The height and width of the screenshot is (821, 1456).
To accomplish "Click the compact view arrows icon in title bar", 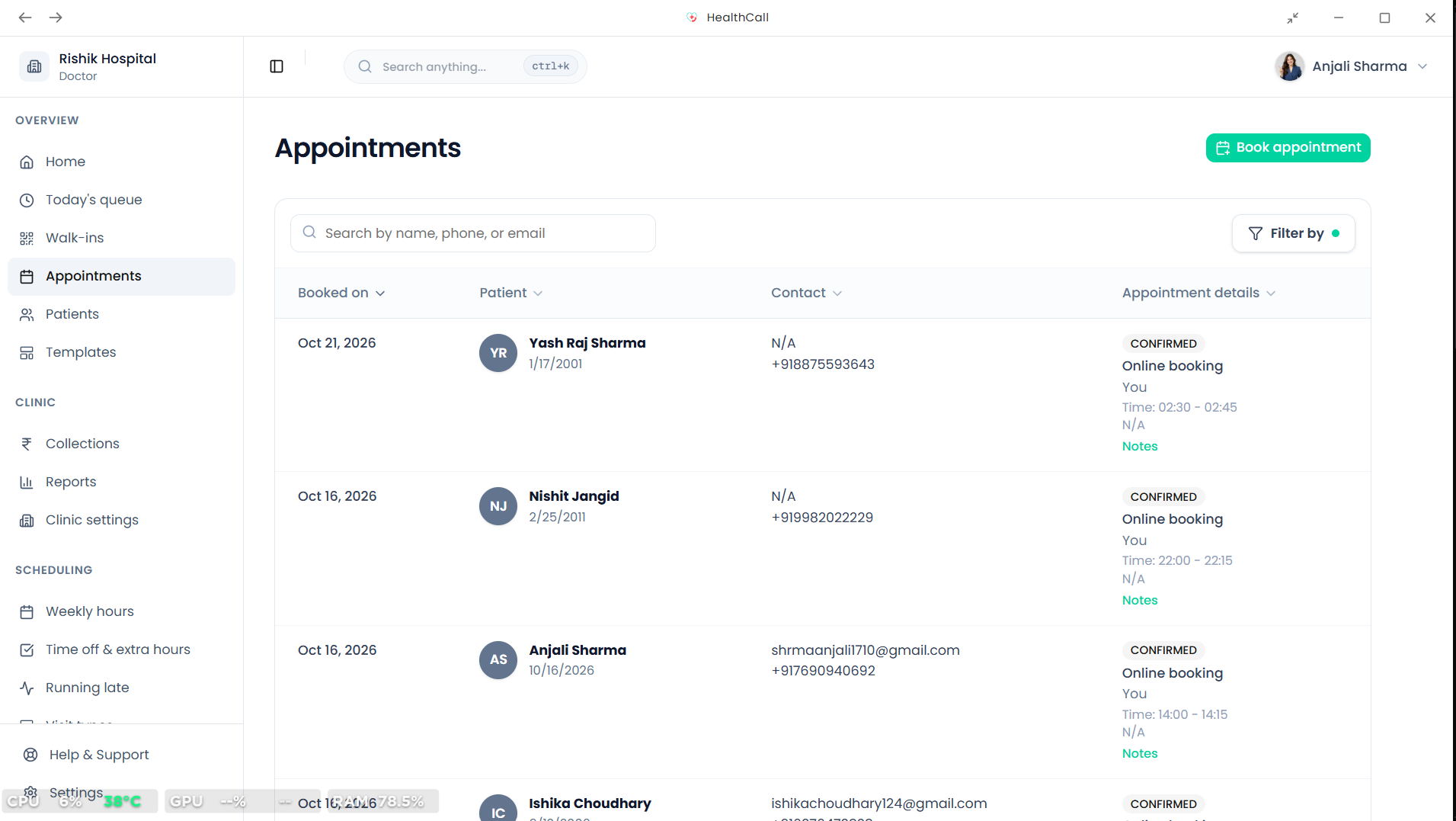I will tap(1293, 18).
